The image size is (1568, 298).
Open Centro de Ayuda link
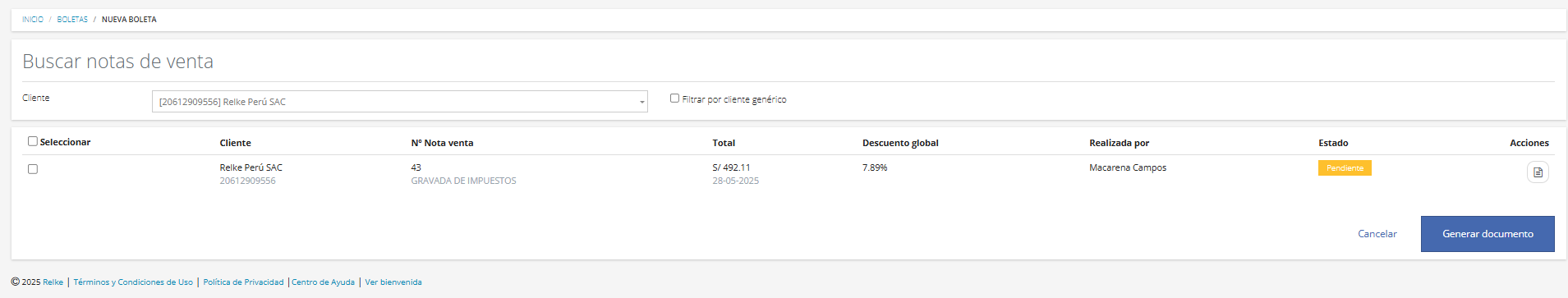point(324,282)
